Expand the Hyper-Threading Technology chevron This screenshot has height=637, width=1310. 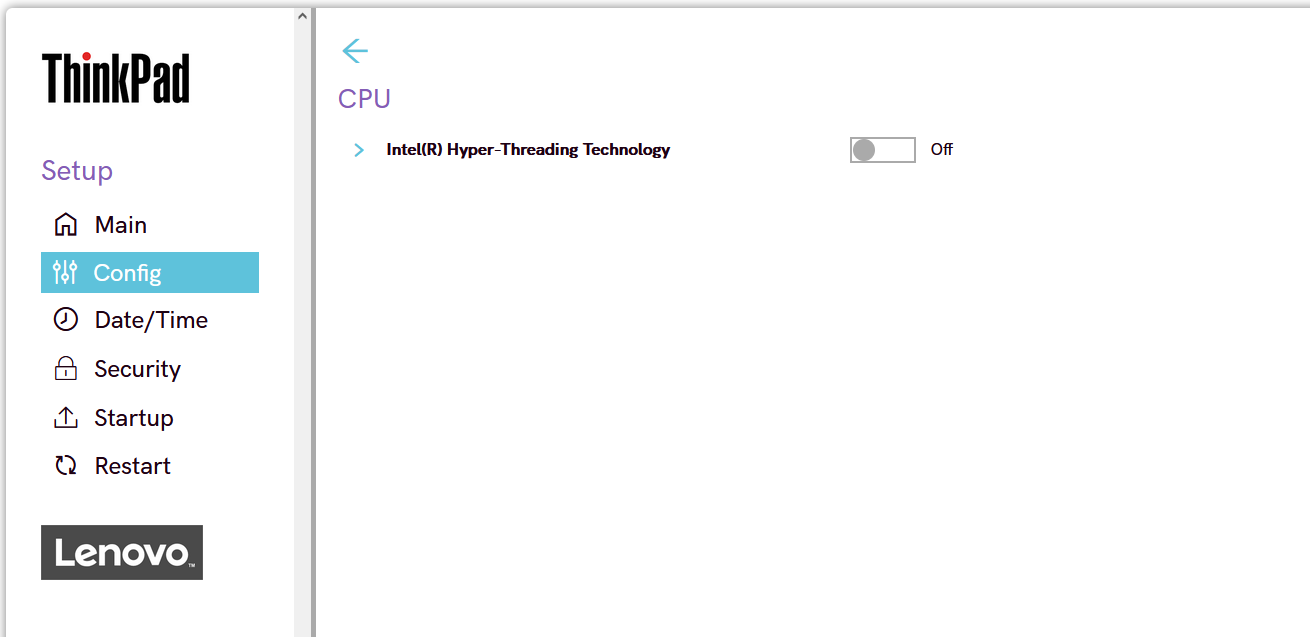pos(359,150)
